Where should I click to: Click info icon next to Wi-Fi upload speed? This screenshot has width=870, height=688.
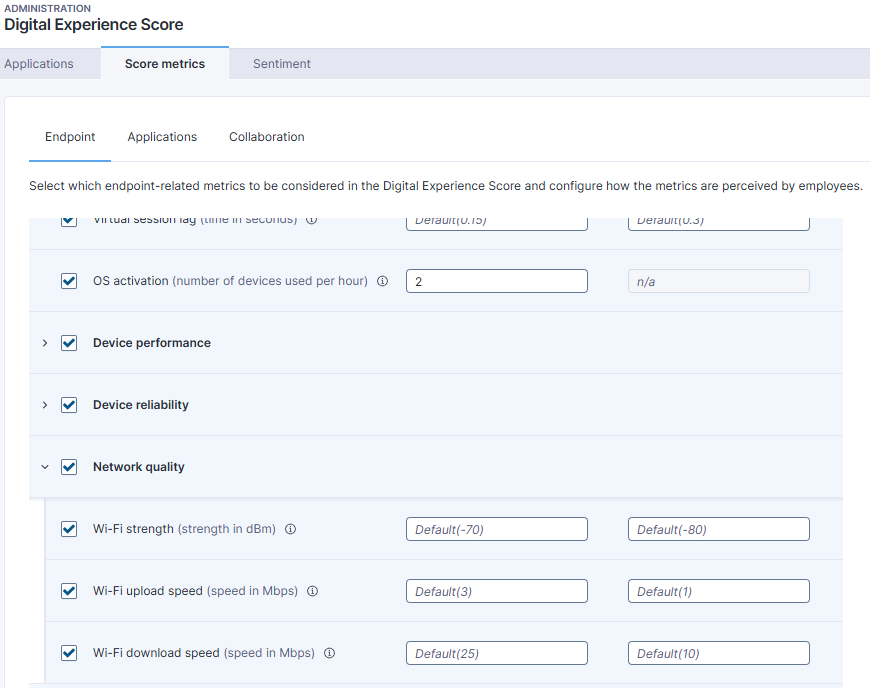pos(312,592)
